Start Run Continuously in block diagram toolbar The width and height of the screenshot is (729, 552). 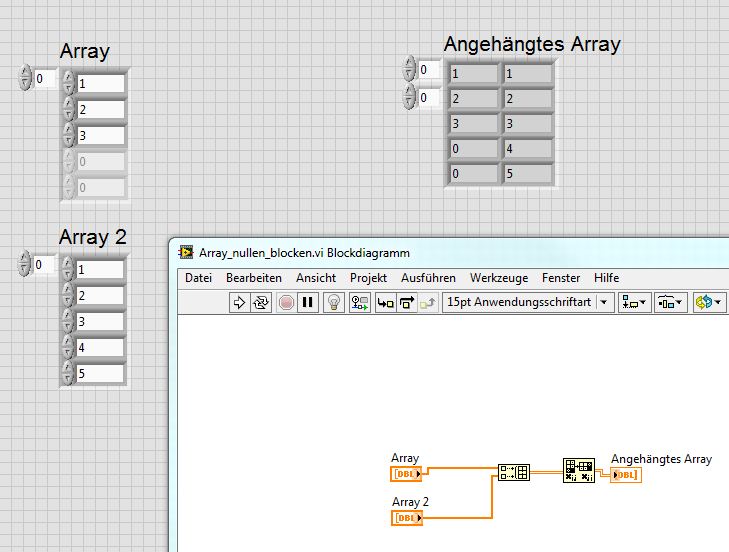pyautogui.click(x=261, y=303)
